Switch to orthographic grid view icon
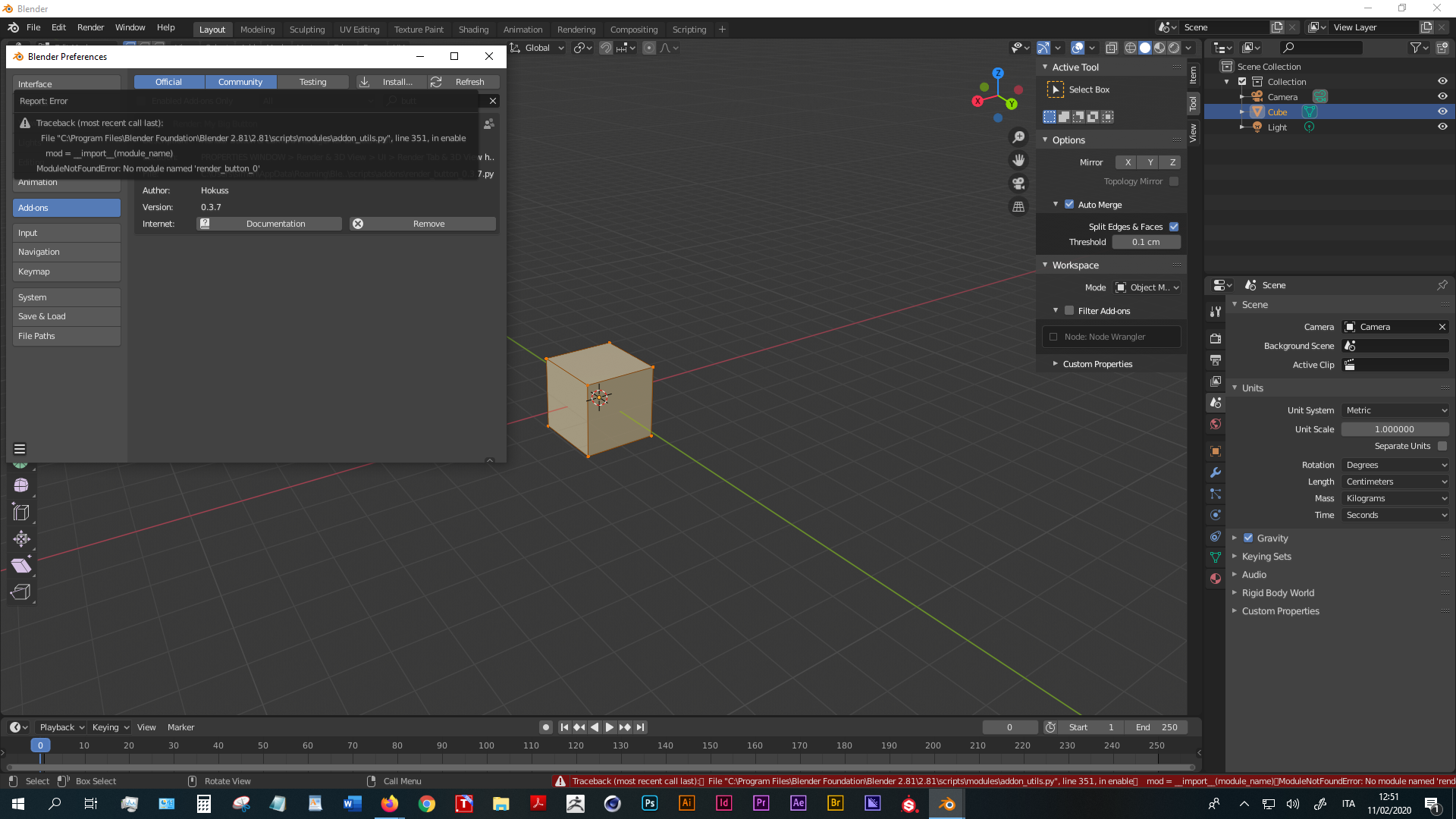 (1018, 206)
